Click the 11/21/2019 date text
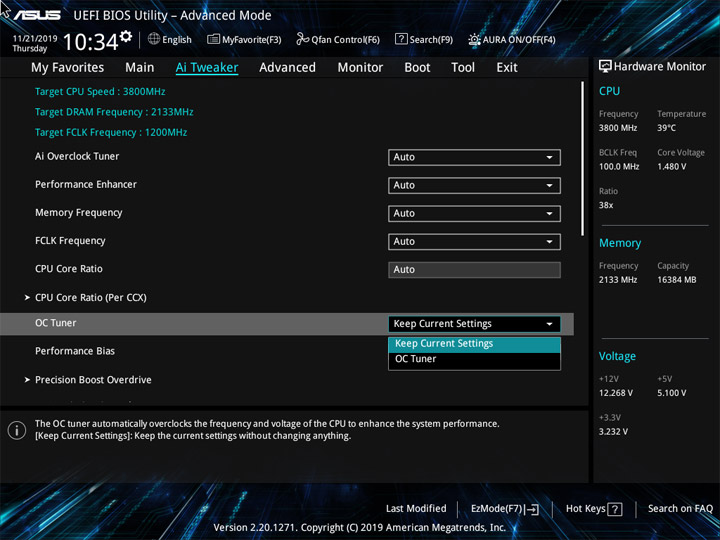This screenshot has width=720, height=540. [x=34, y=39]
